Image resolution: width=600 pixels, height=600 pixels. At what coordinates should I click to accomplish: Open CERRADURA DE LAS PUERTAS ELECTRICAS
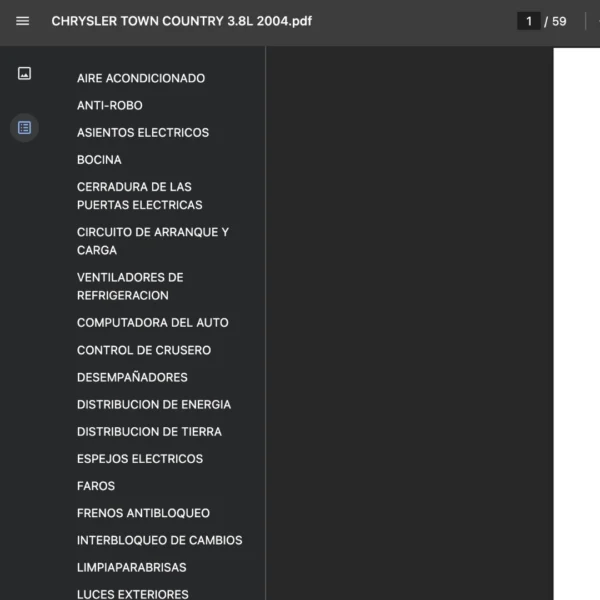pyautogui.click(x=139, y=196)
